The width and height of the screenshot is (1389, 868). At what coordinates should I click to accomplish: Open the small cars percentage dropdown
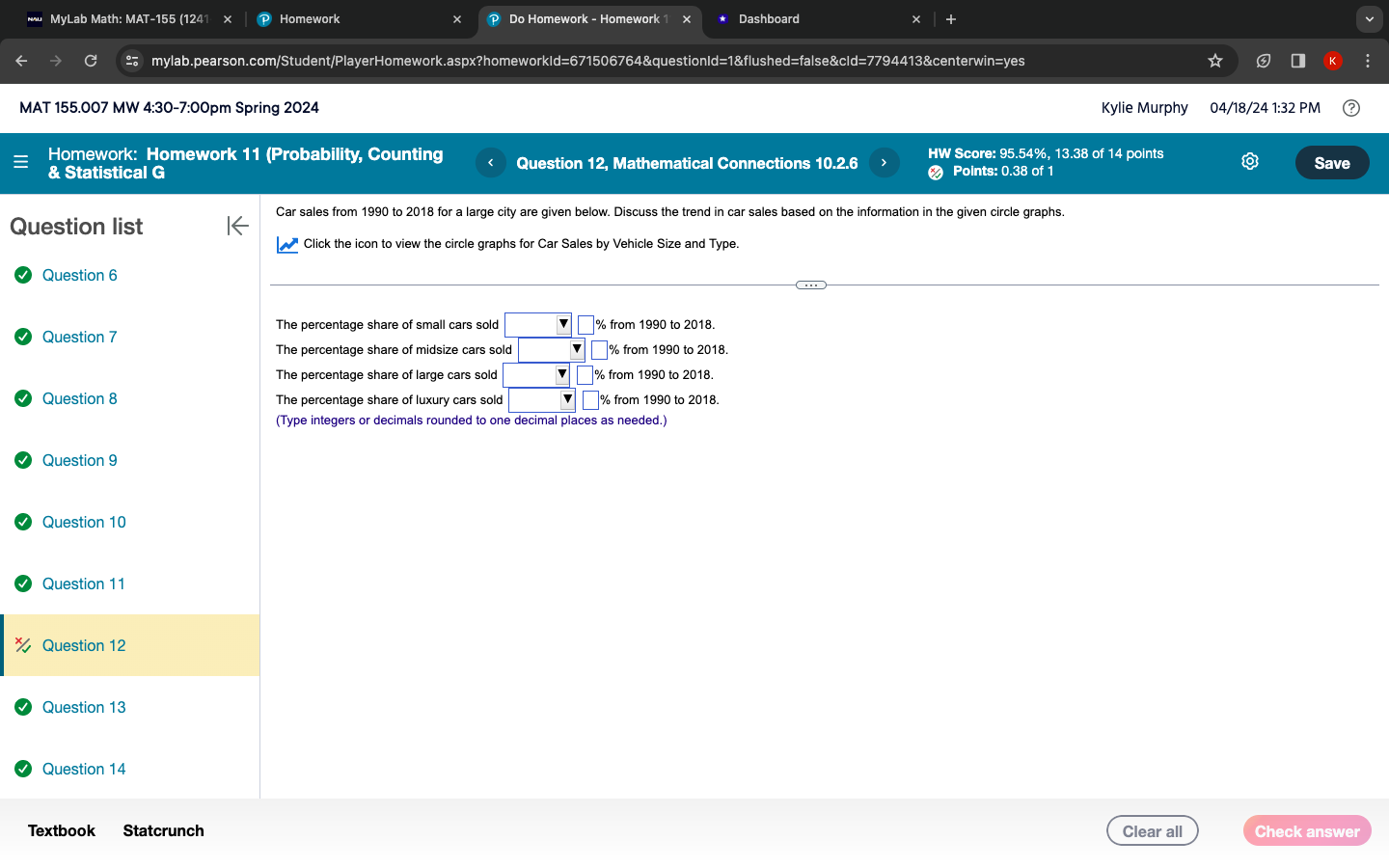(564, 324)
